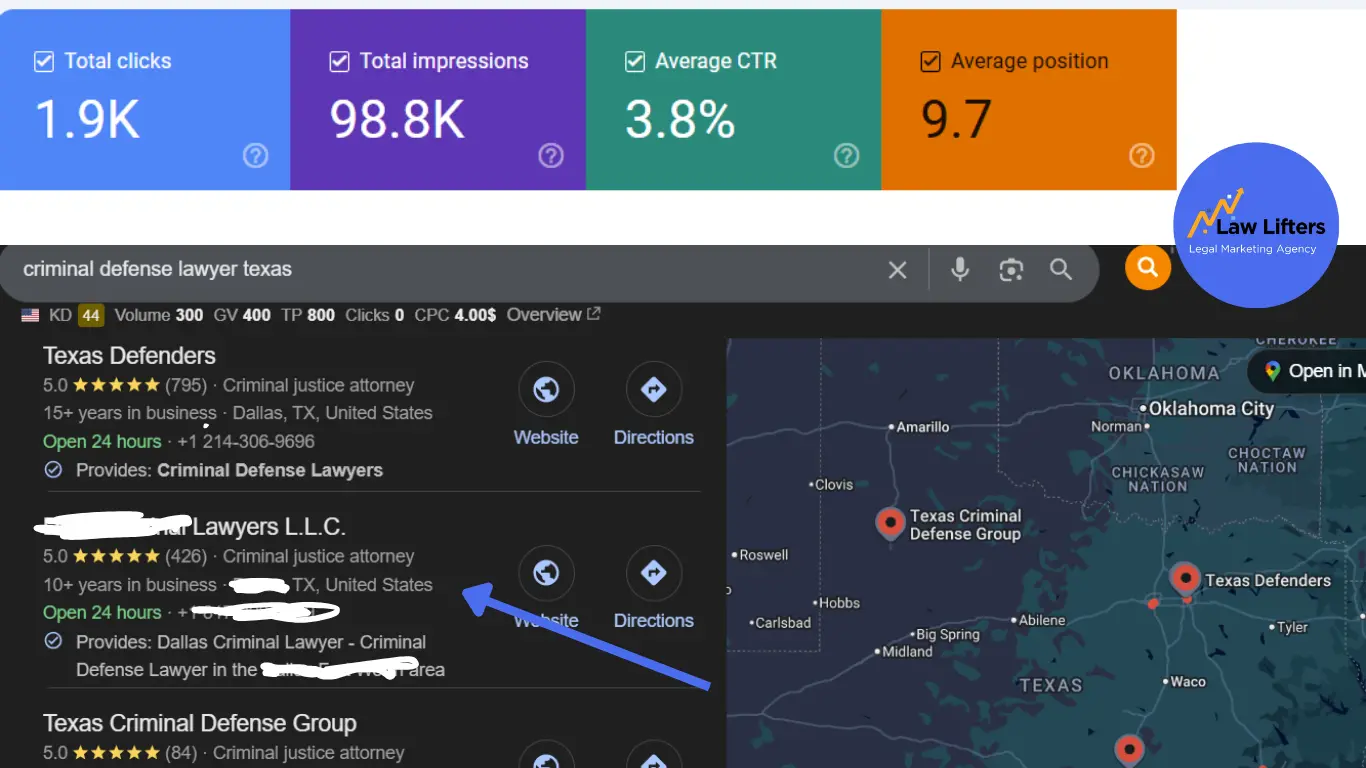The width and height of the screenshot is (1366, 768).
Task: Click the US flag icon in SEO bar
Action: coord(30,315)
